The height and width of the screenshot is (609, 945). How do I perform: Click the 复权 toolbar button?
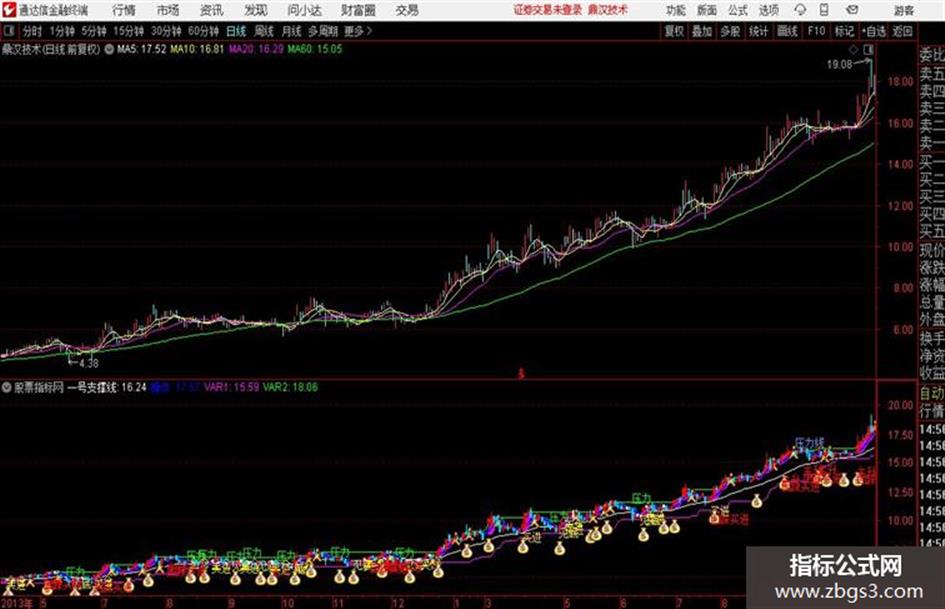(674, 31)
